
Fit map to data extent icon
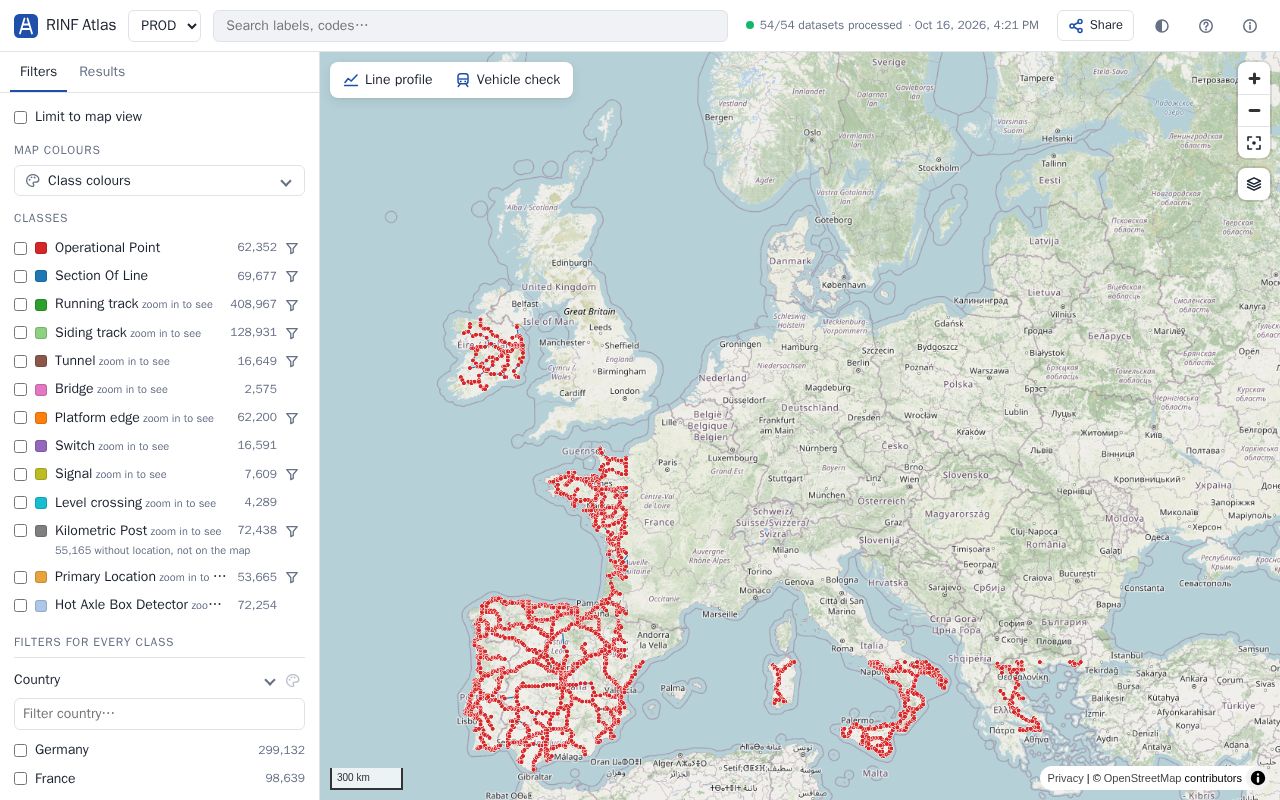pos(1254,143)
